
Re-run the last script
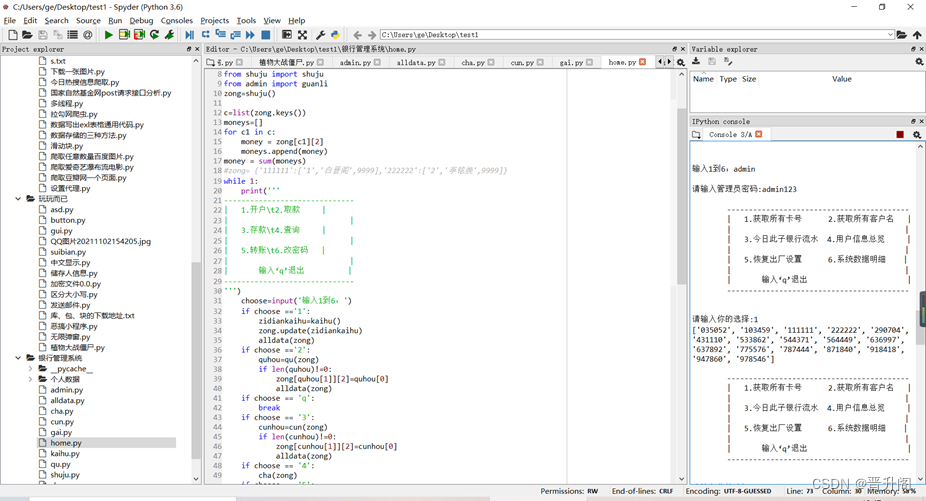pyautogui.click(x=154, y=35)
